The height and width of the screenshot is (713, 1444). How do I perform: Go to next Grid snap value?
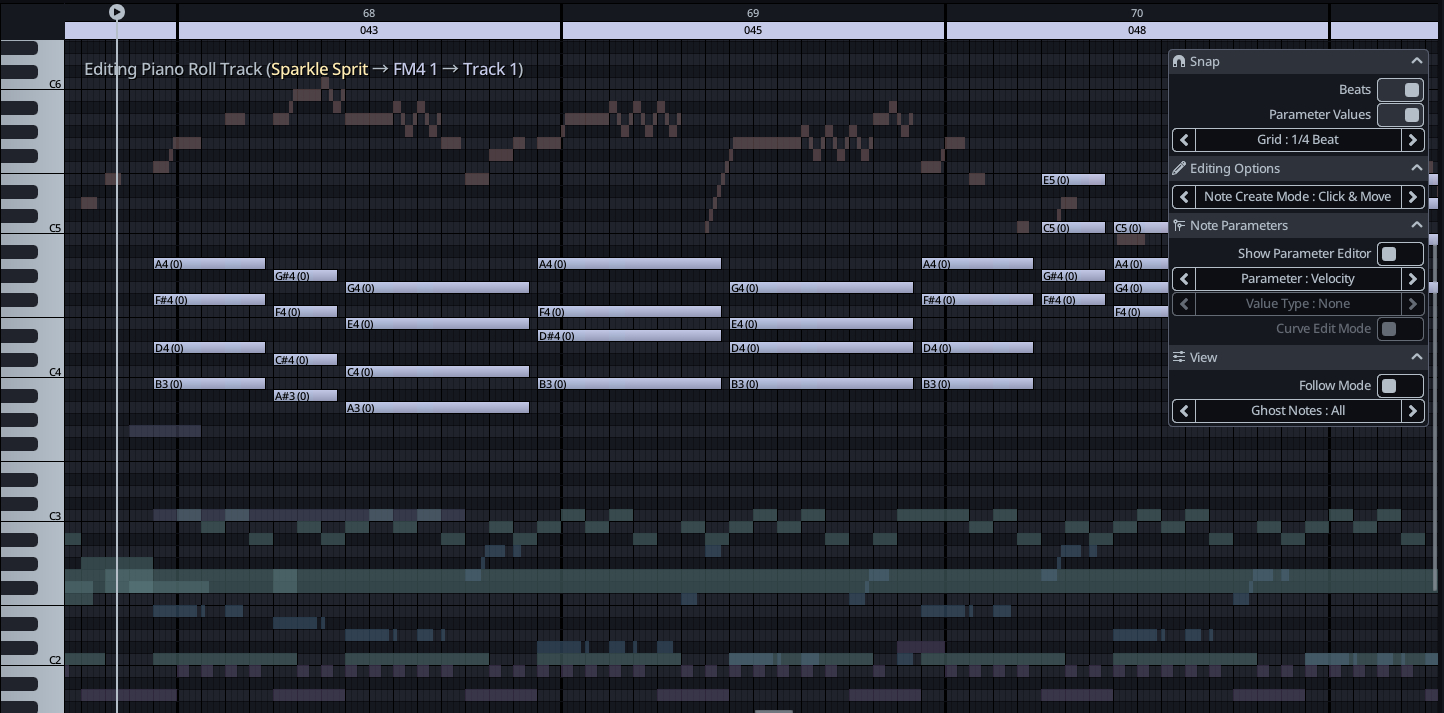pos(1413,140)
